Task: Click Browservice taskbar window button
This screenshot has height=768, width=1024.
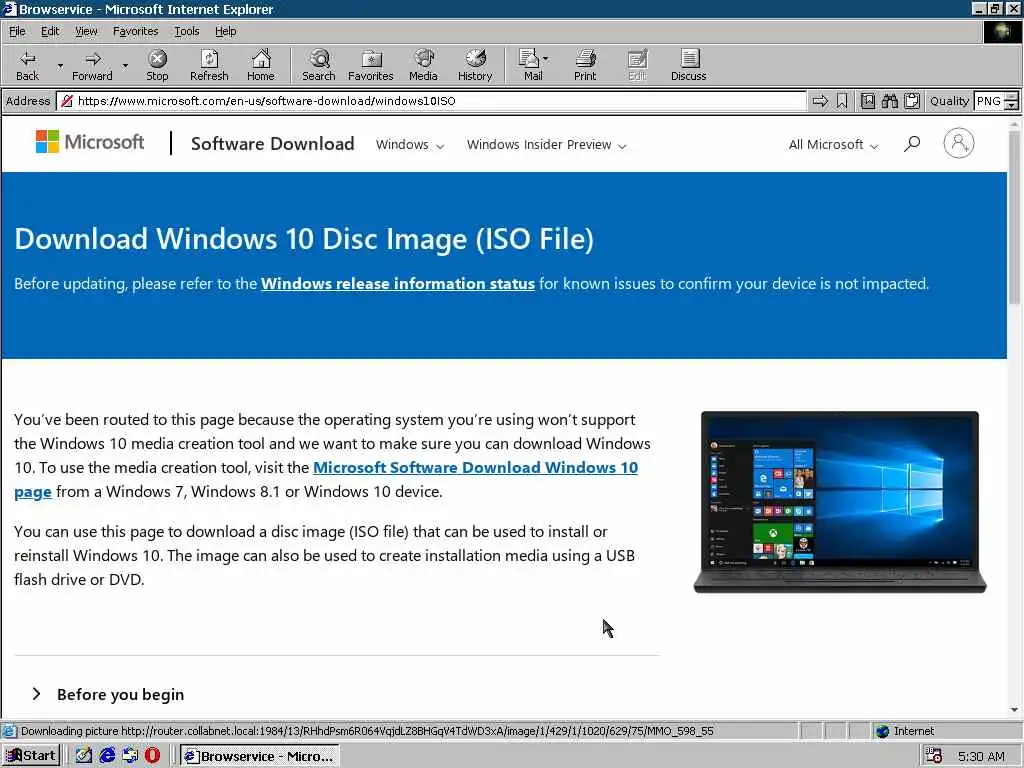Action: [x=259, y=756]
